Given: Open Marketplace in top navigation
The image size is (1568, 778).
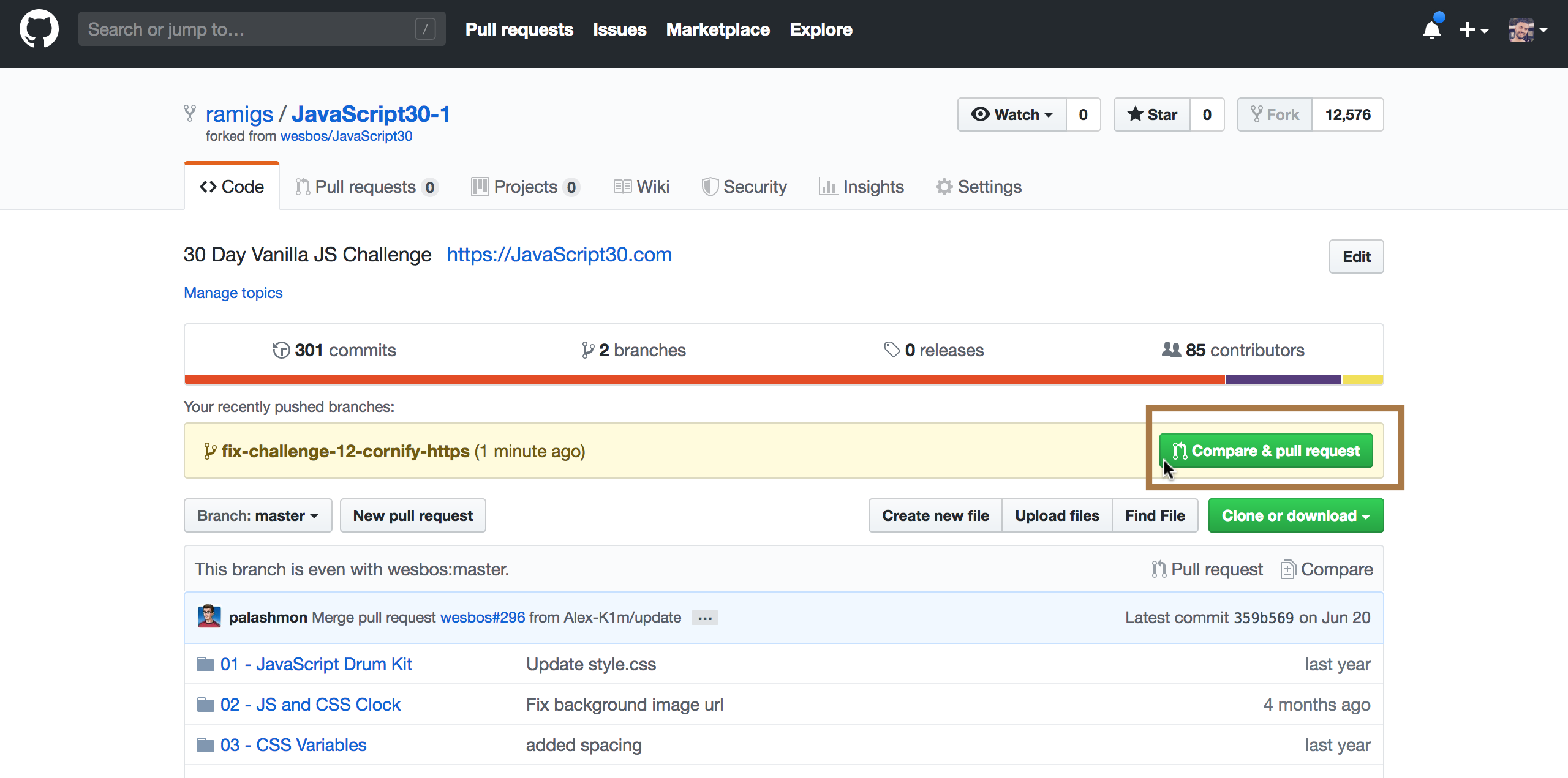Looking at the screenshot, I should (x=718, y=29).
